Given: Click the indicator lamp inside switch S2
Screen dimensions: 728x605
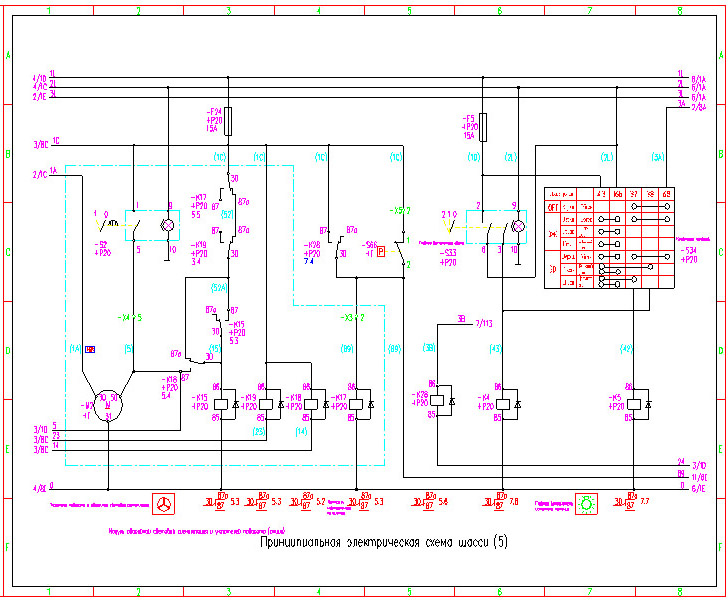Looking at the screenshot, I should [168, 225].
